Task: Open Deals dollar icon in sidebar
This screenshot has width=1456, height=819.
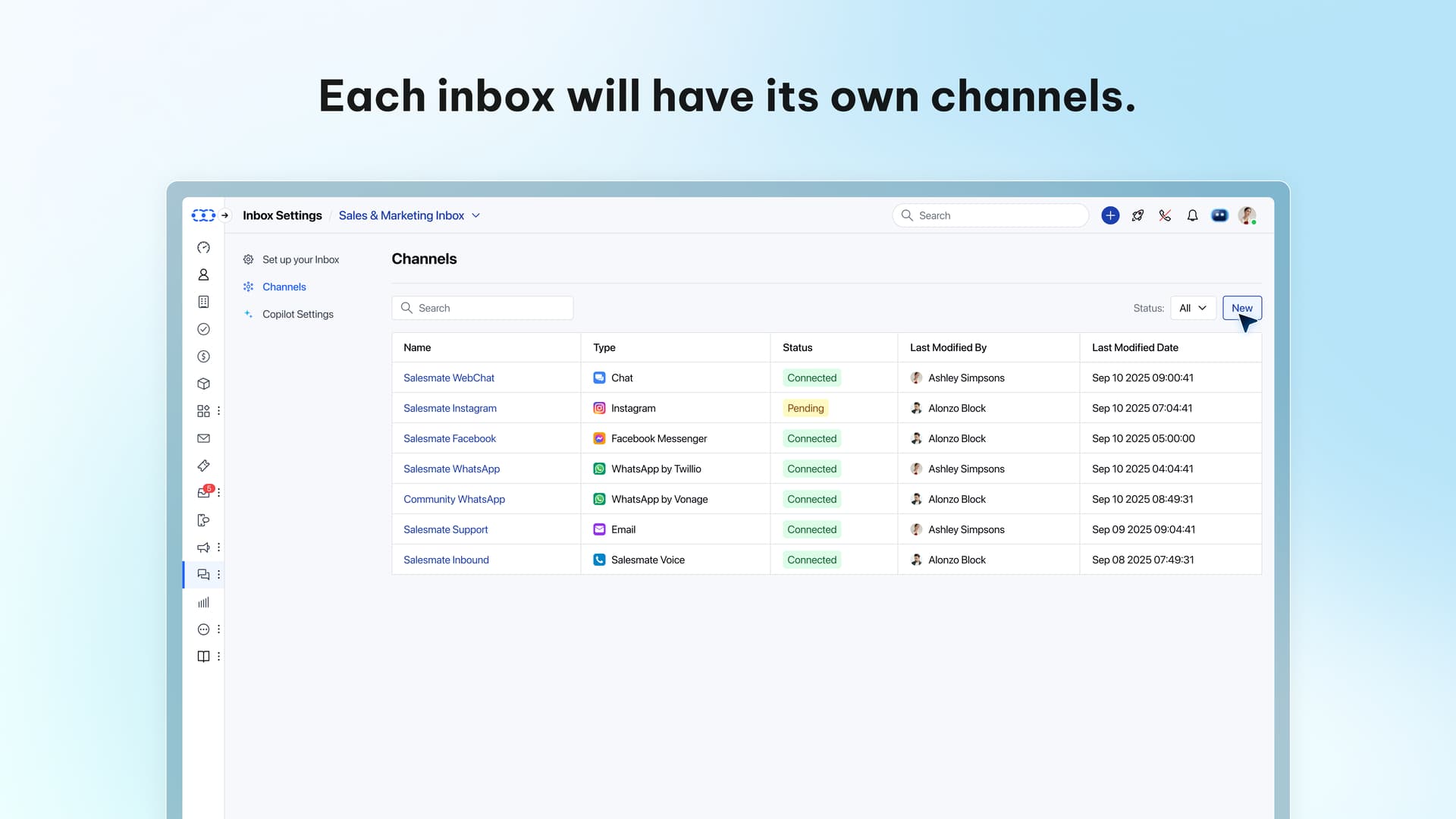Action: [203, 356]
